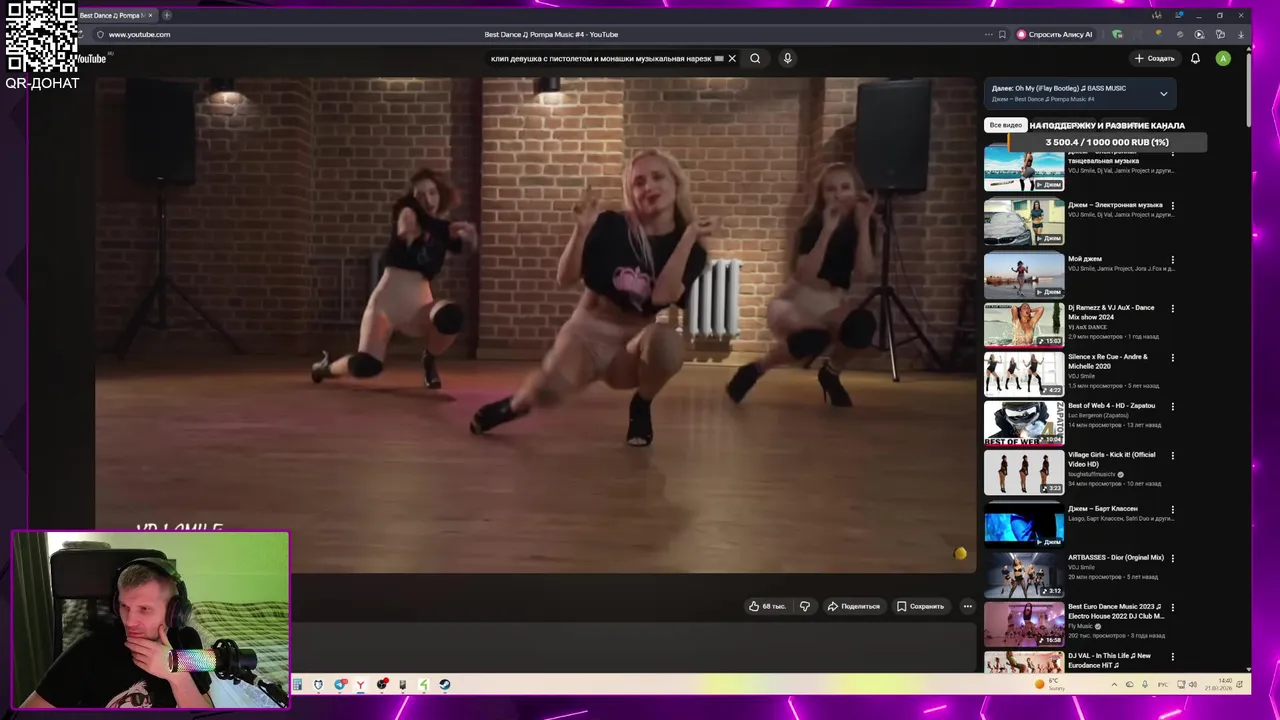The width and height of the screenshot is (1280, 720).
Task: Close the Best Dance Pompa Music tab
Action: tap(150, 15)
